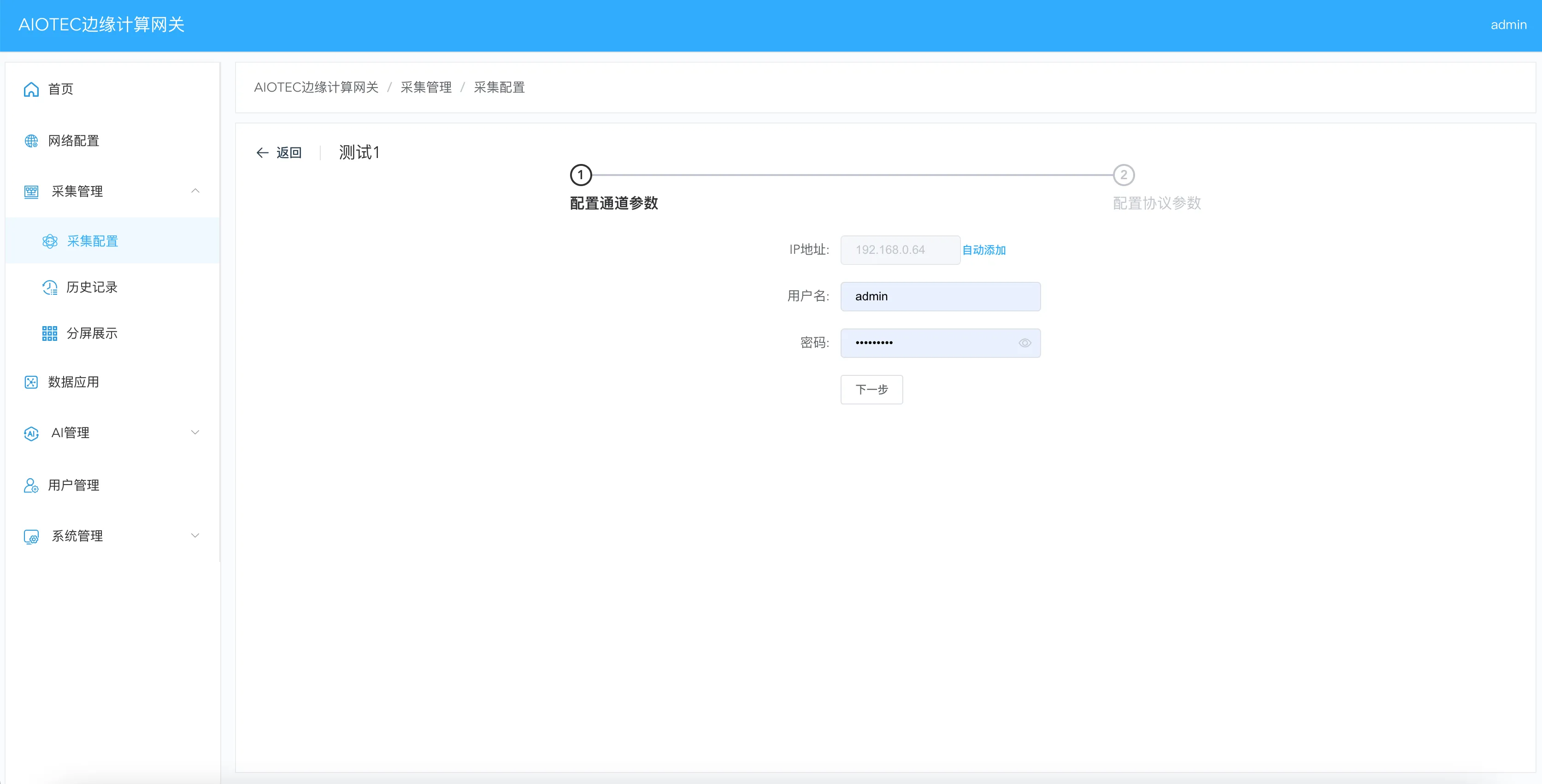Click the 历史记录 clock icon
This screenshot has width=1542, height=784.
point(50,287)
